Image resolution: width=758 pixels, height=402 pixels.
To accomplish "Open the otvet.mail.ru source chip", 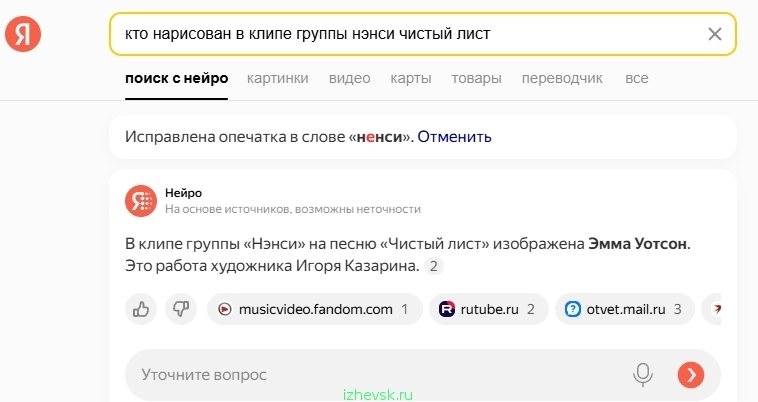I will 625,309.
